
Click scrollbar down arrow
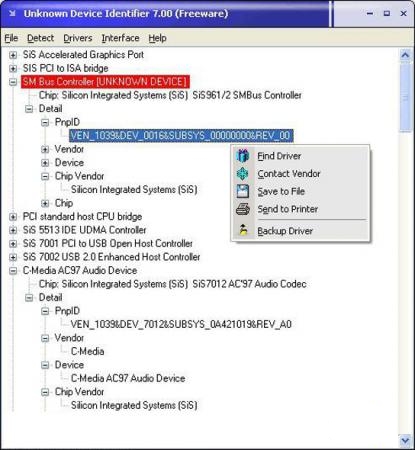405,441
